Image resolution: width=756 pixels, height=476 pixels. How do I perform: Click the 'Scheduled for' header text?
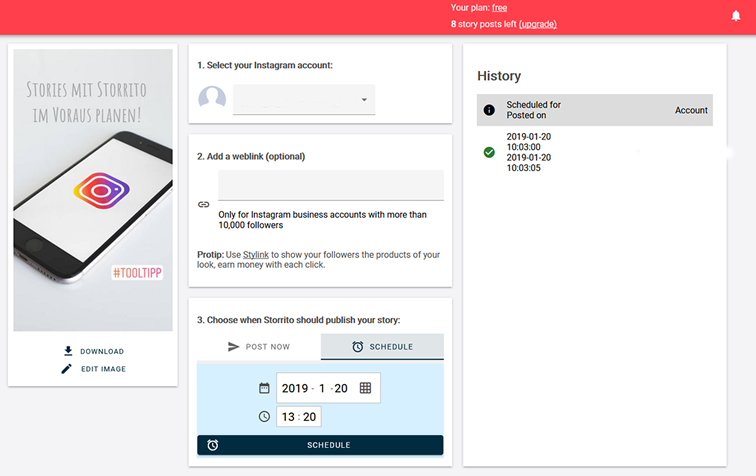click(533, 105)
